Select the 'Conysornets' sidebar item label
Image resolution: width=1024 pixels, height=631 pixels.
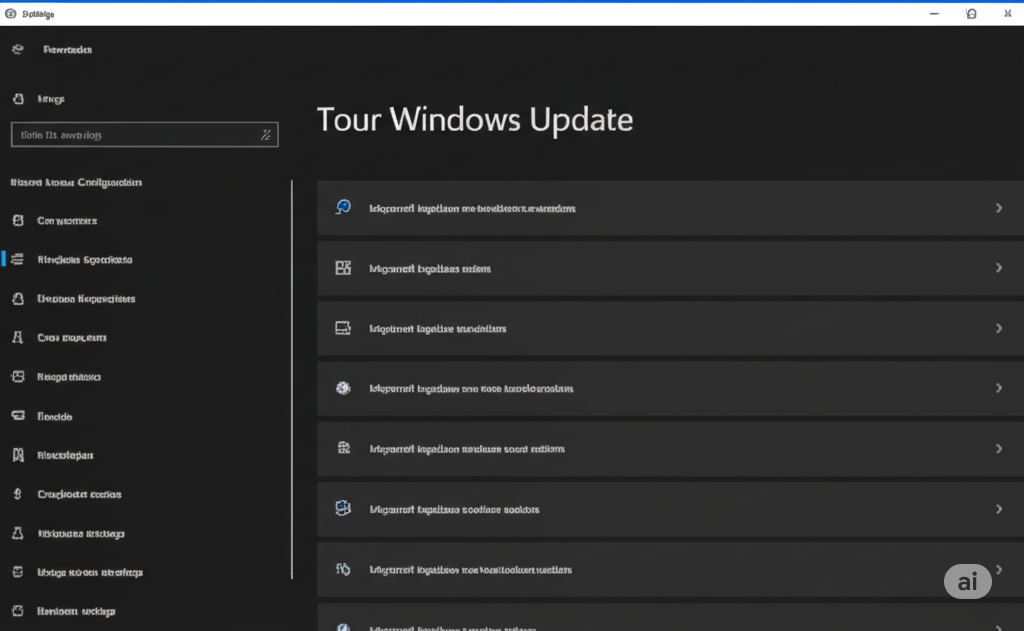[67, 221]
